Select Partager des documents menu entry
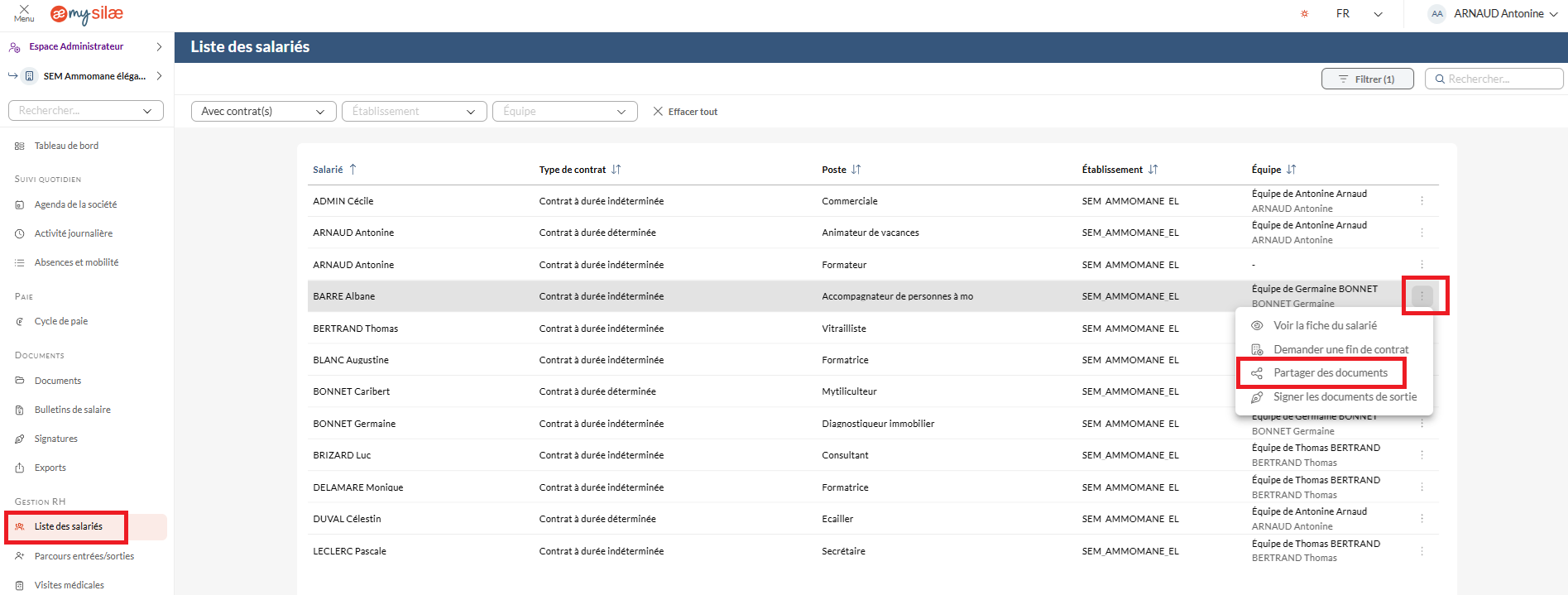Screen dimensions: 1568x595 click(1330, 373)
